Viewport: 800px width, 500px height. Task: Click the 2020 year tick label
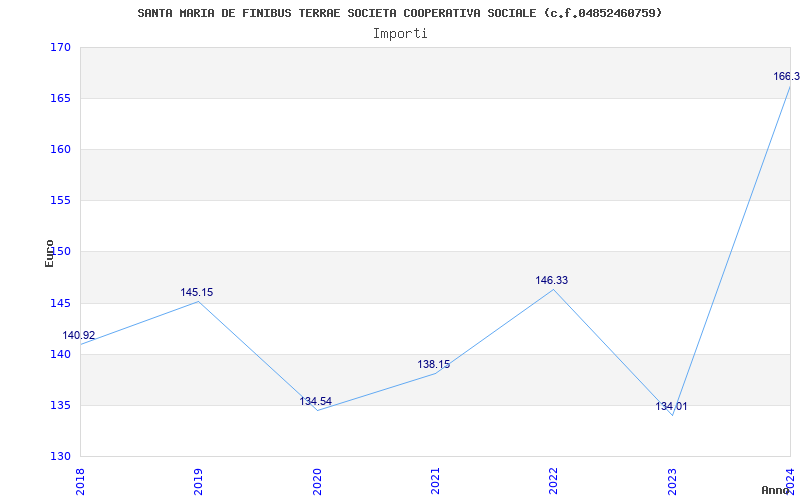click(317, 480)
